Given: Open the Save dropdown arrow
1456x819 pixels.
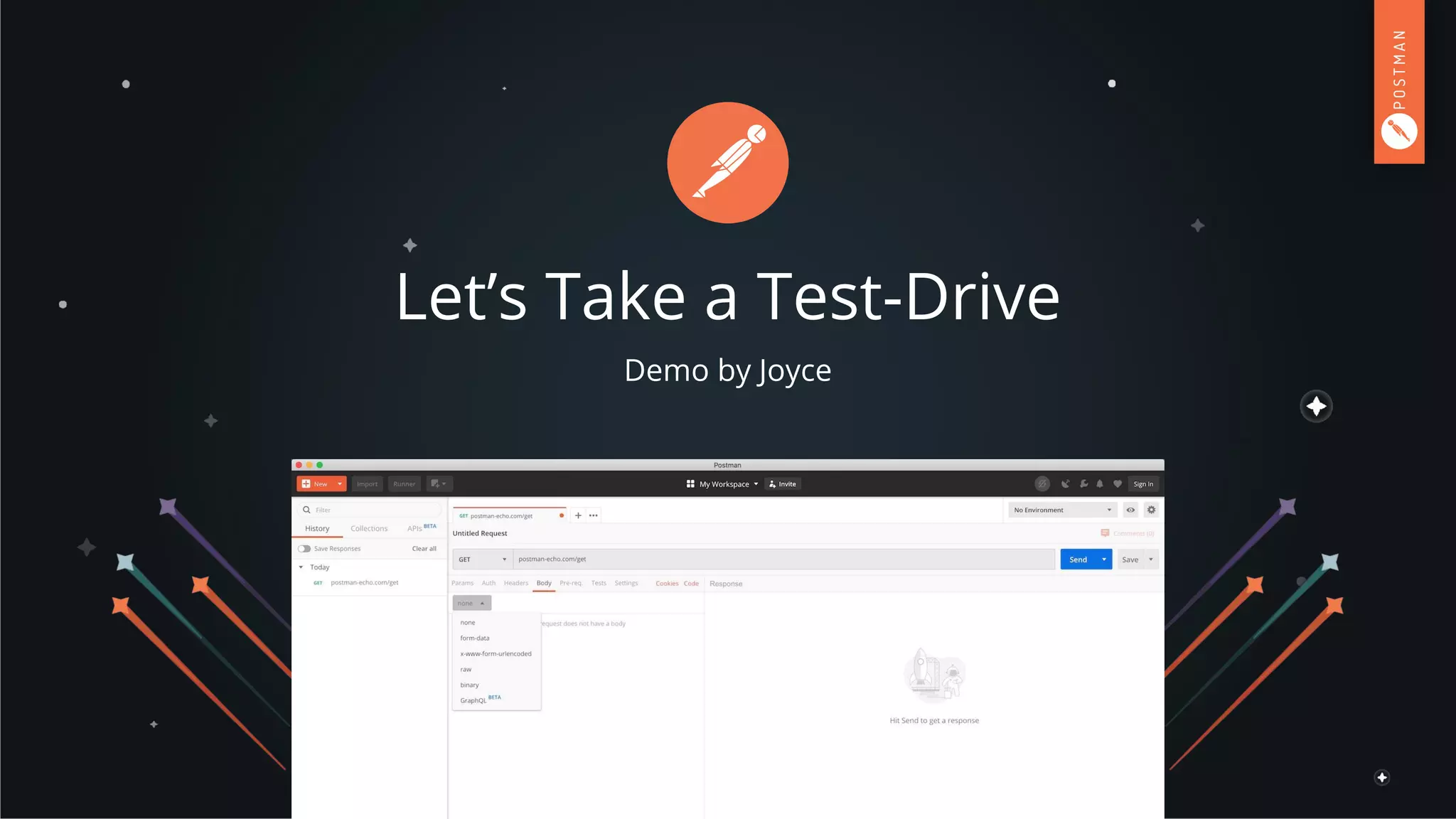Looking at the screenshot, I should [x=1151, y=560].
